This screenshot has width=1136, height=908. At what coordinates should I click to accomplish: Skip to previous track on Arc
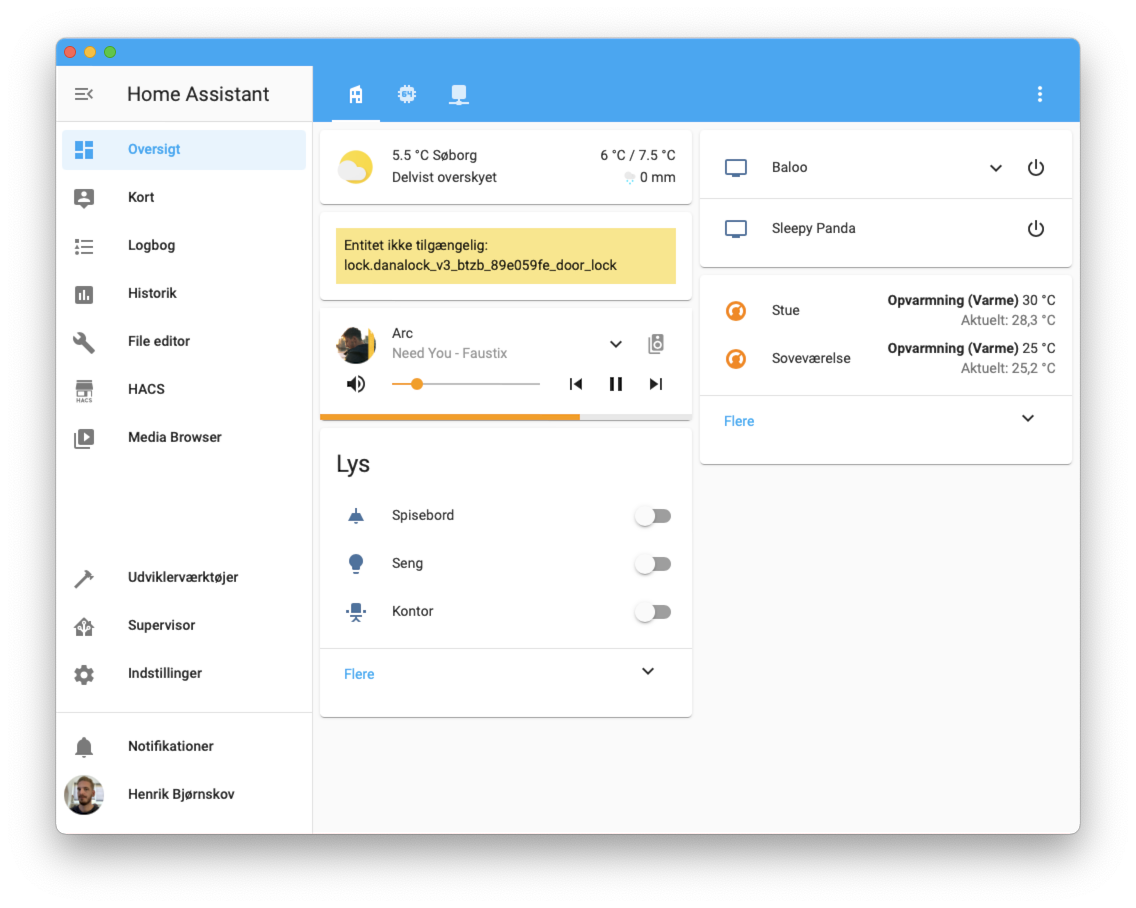click(575, 384)
